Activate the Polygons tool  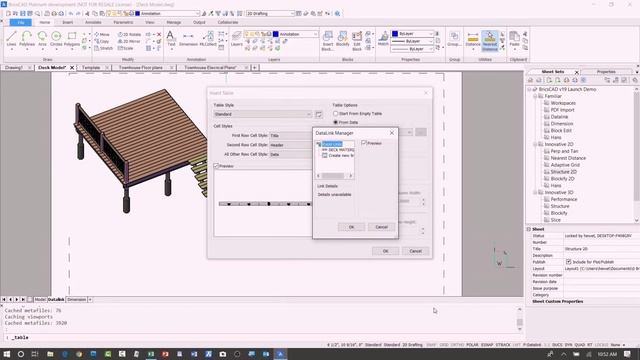(72, 39)
